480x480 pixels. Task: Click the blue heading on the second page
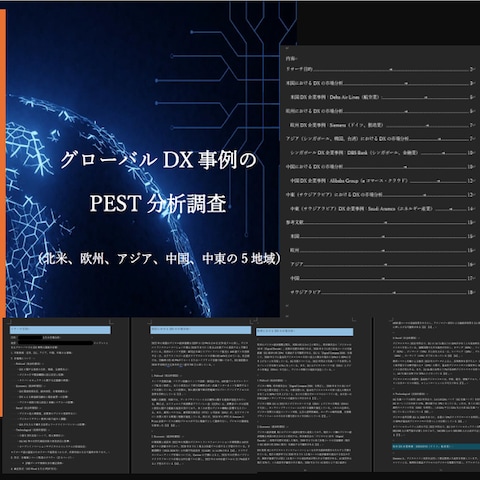pos(200,330)
